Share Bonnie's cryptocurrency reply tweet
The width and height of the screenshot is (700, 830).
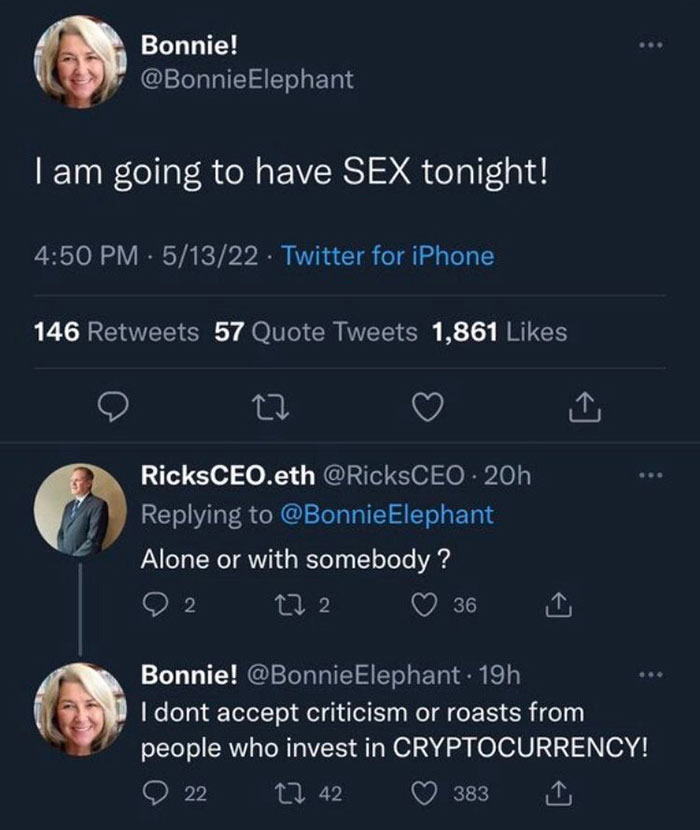(559, 793)
